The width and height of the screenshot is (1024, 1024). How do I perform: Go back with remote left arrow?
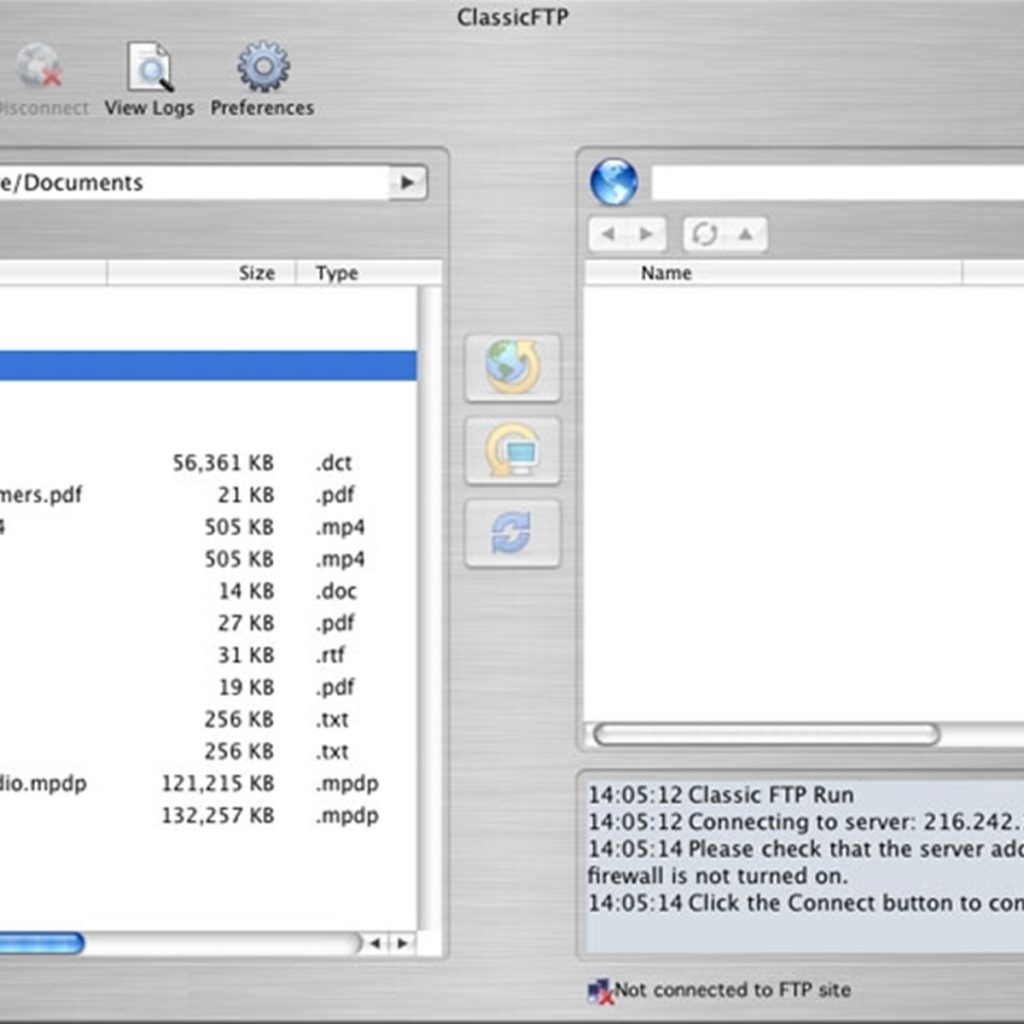[x=608, y=234]
